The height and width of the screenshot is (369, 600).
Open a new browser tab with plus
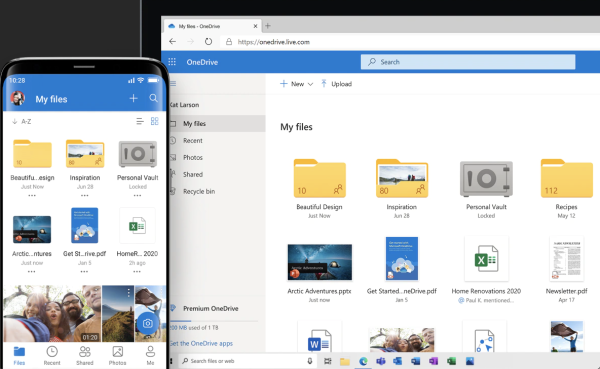point(268,26)
